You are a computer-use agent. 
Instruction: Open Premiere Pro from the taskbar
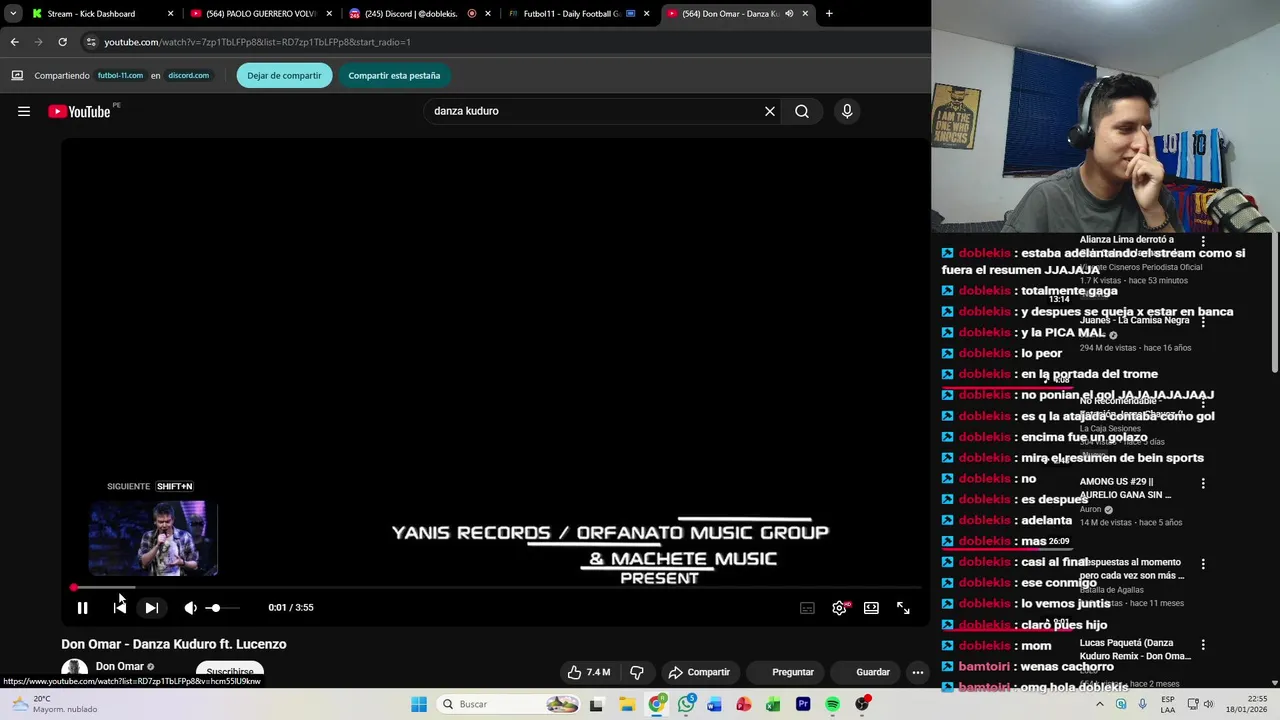[x=803, y=704]
